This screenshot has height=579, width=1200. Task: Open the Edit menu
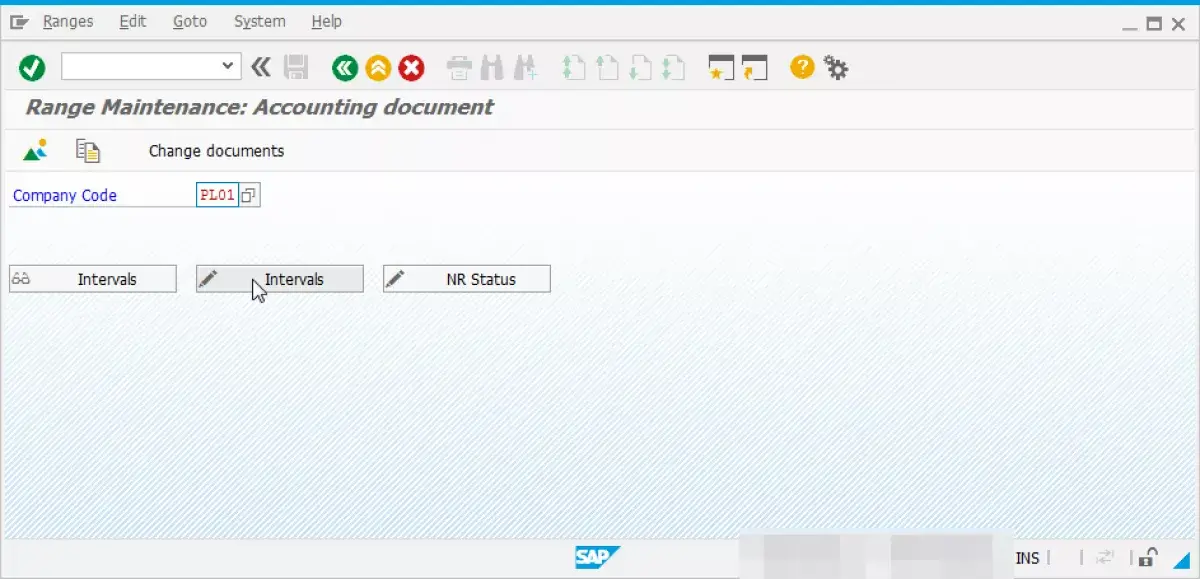(x=132, y=21)
